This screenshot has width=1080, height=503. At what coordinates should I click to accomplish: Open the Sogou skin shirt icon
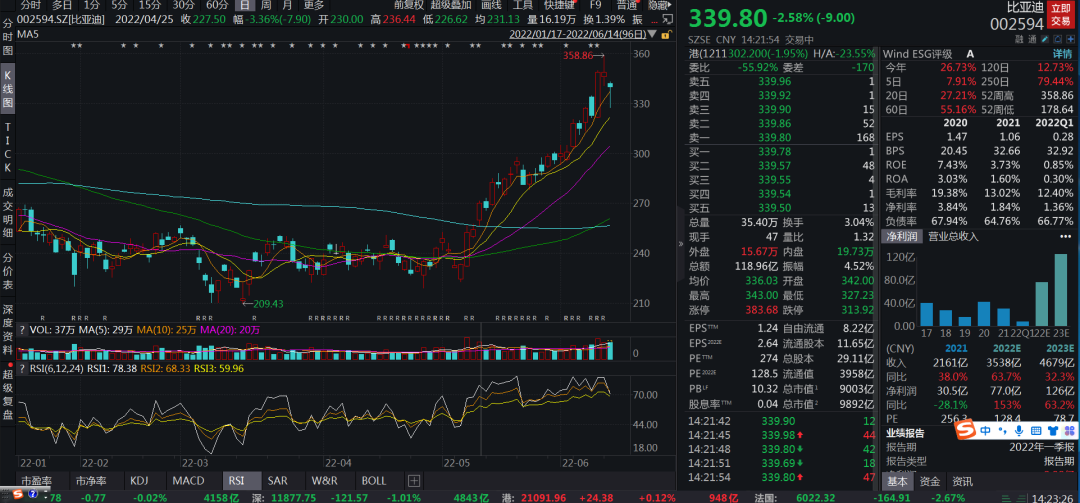pos(1053,430)
